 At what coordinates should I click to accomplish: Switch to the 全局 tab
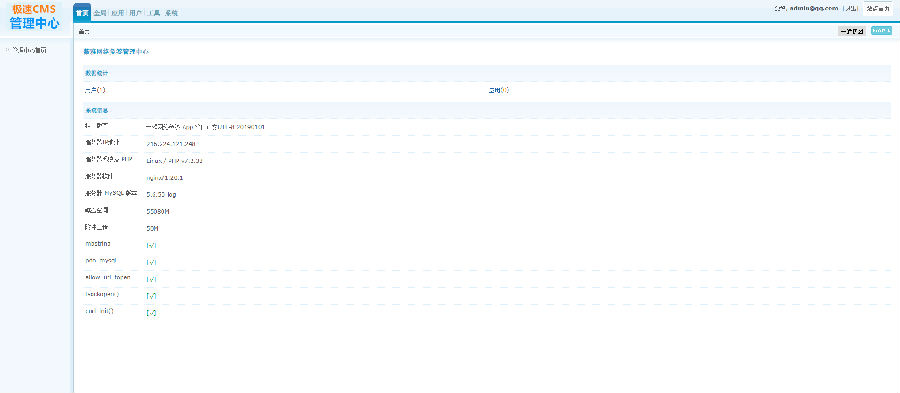[x=100, y=13]
